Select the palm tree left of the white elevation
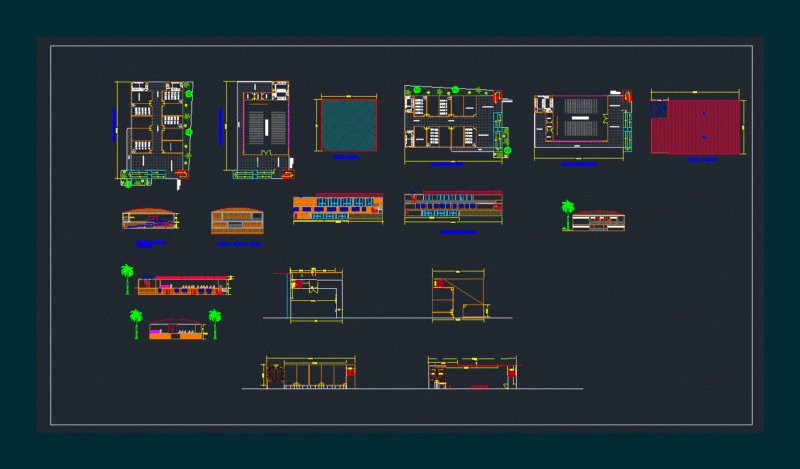Screen dimensions: 800x469 point(567,215)
